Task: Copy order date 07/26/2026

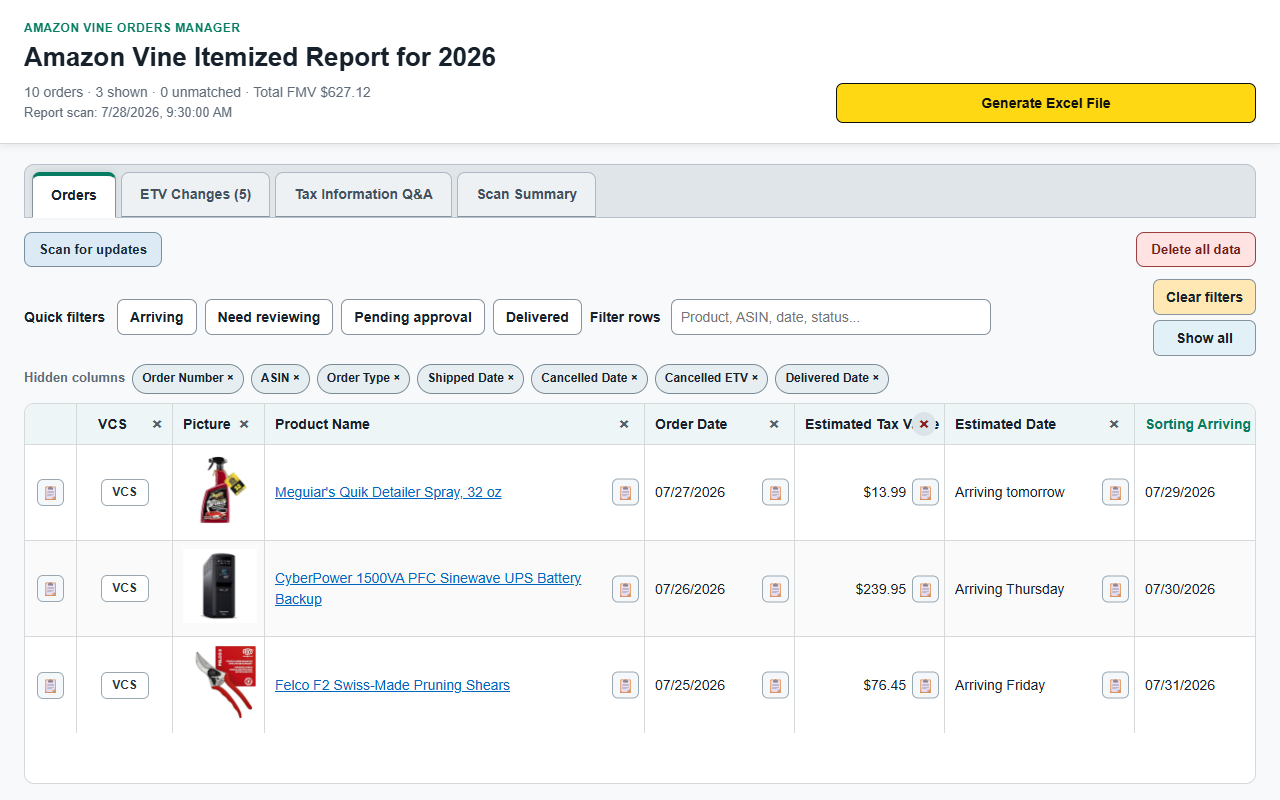Action: click(x=775, y=589)
